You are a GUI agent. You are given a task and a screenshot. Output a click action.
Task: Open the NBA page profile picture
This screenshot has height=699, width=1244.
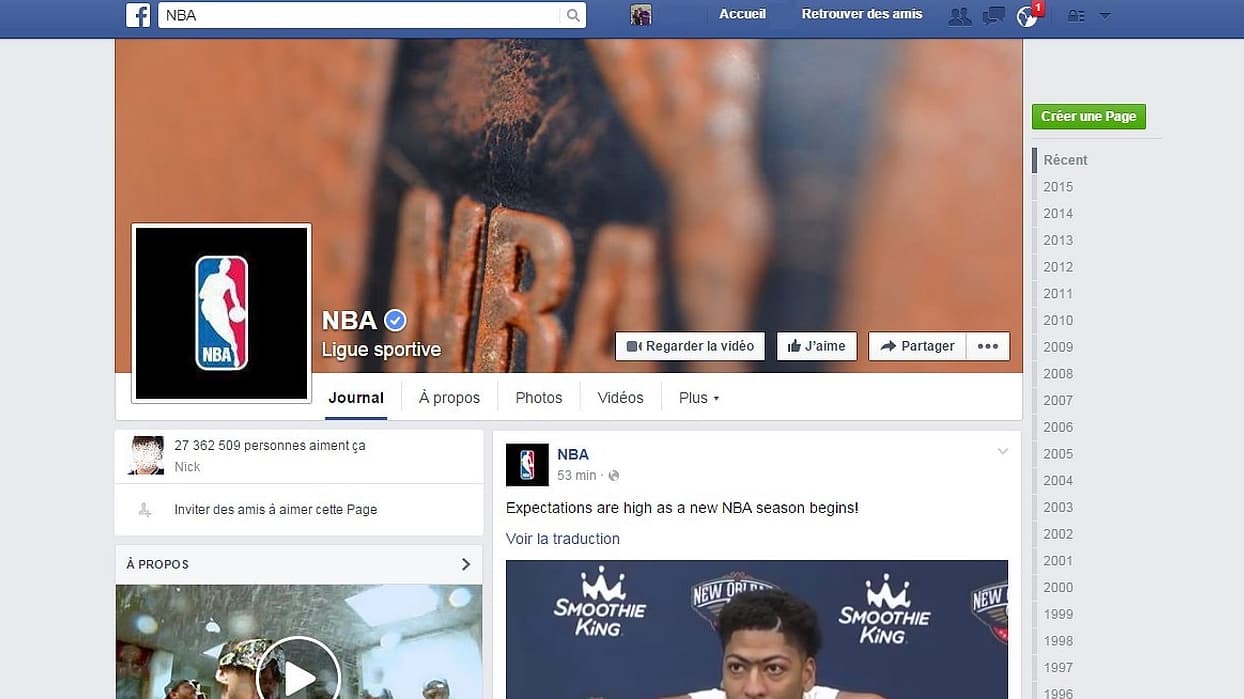click(221, 313)
